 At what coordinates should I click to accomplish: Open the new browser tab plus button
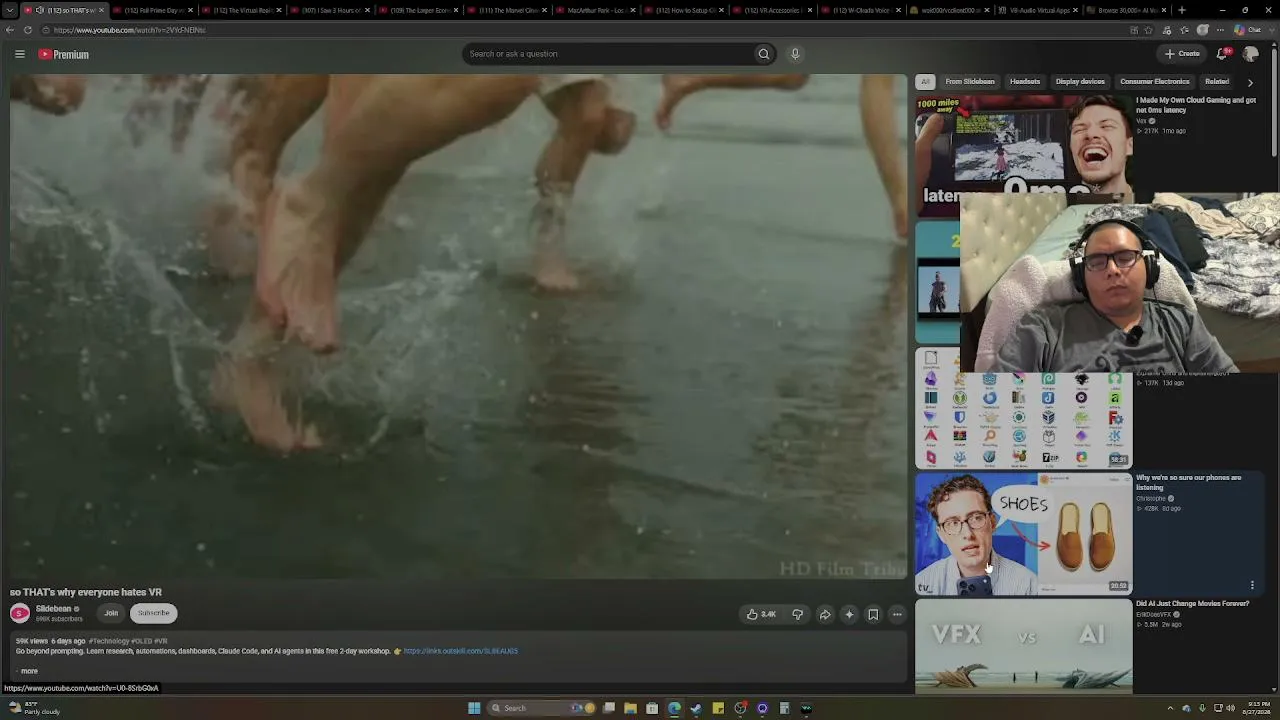(x=1182, y=10)
